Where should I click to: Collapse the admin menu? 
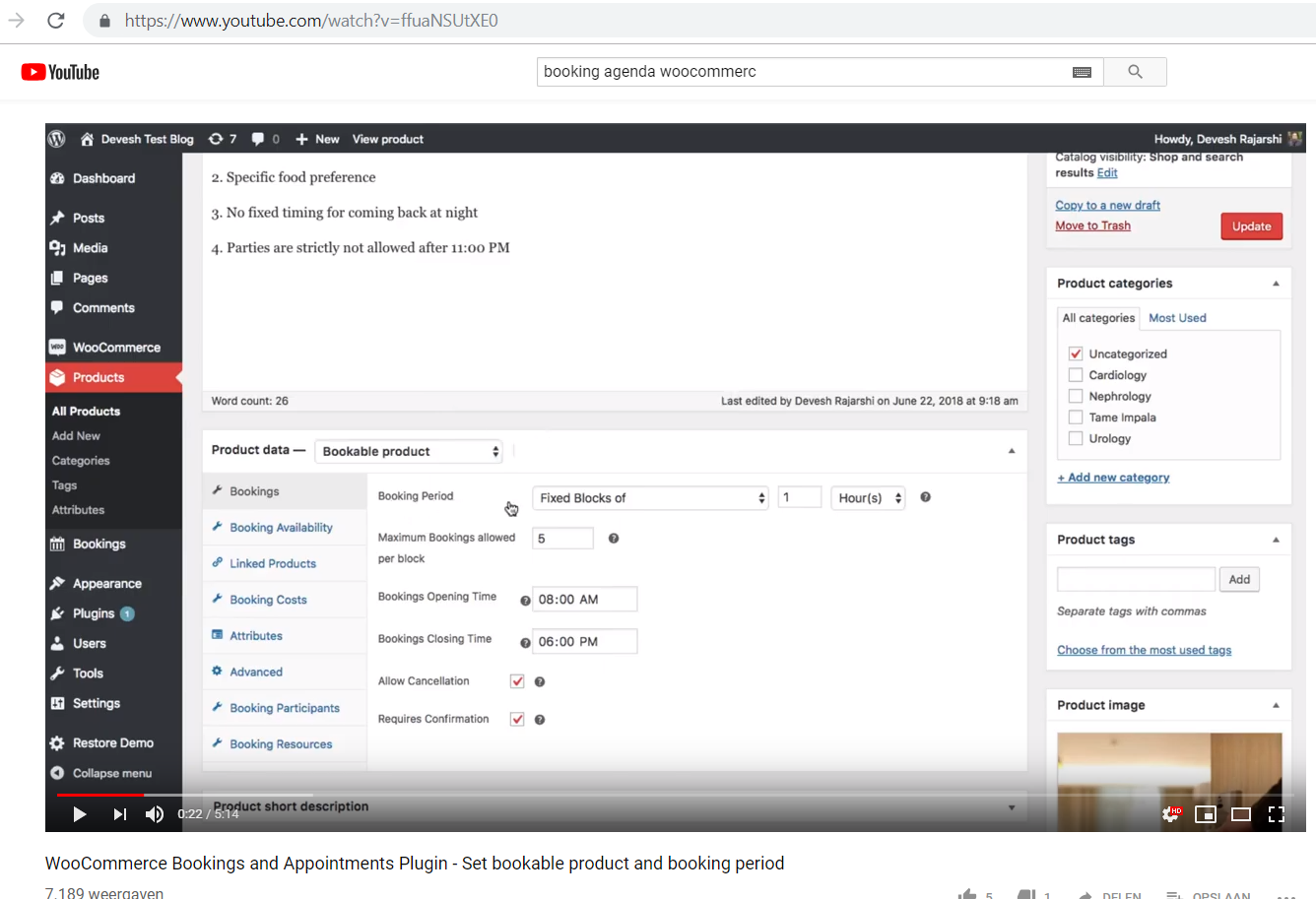pos(111,773)
